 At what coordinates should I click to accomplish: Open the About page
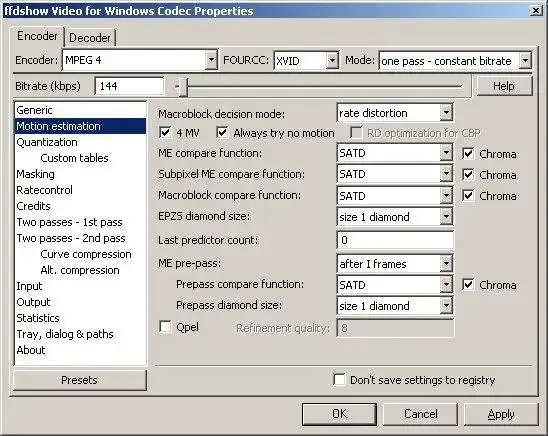pyautogui.click(x=80, y=350)
